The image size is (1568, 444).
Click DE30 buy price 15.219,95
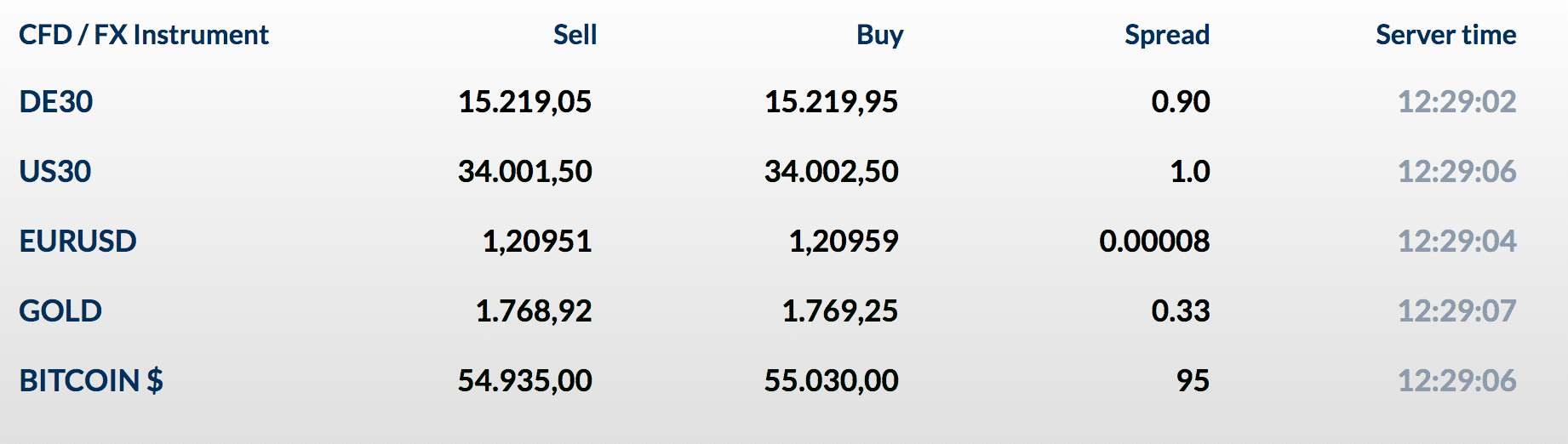tap(831, 102)
